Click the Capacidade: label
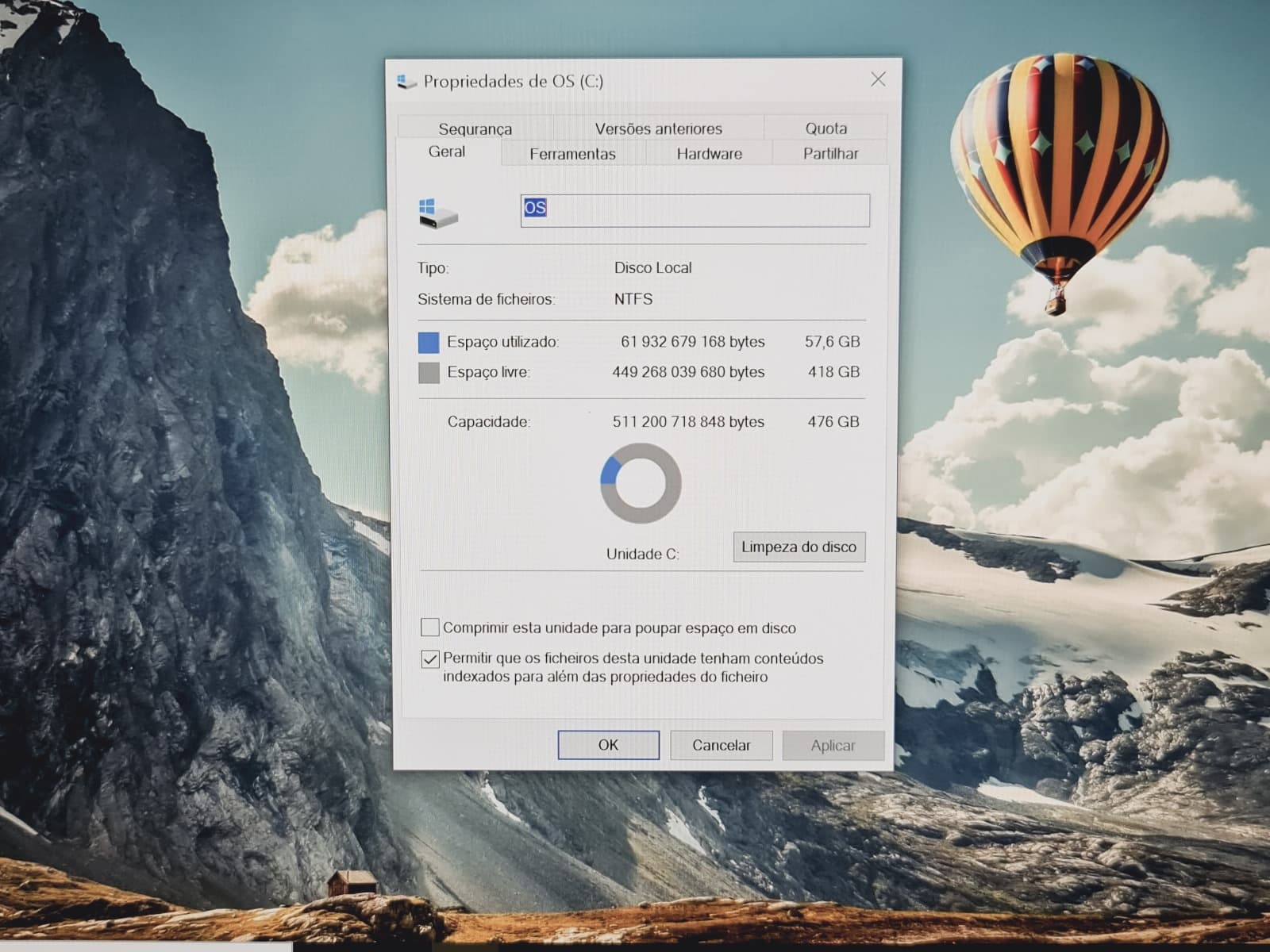The height and width of the screenshot is (952, 1270). (x=489, y=422)
